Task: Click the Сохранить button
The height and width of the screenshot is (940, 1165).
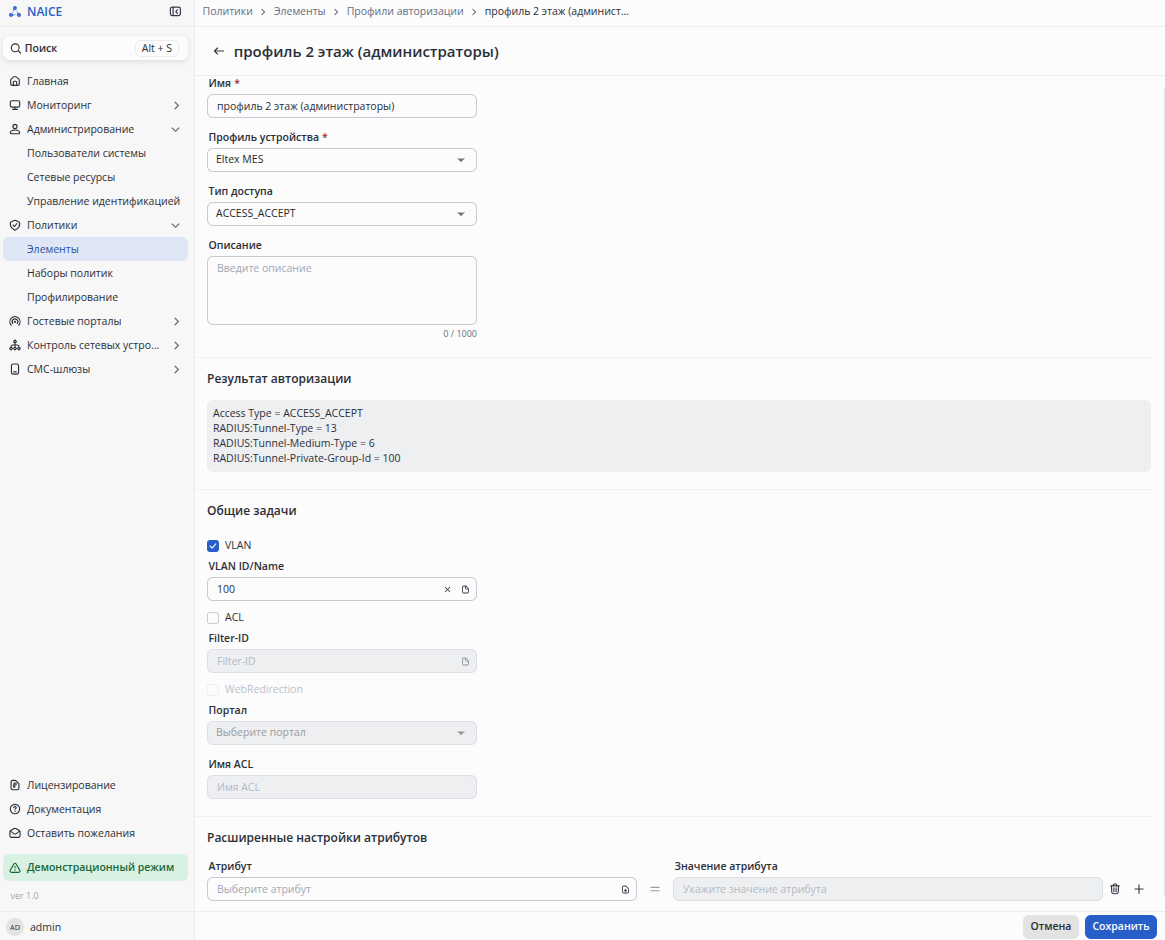Action: point(1120,927)
